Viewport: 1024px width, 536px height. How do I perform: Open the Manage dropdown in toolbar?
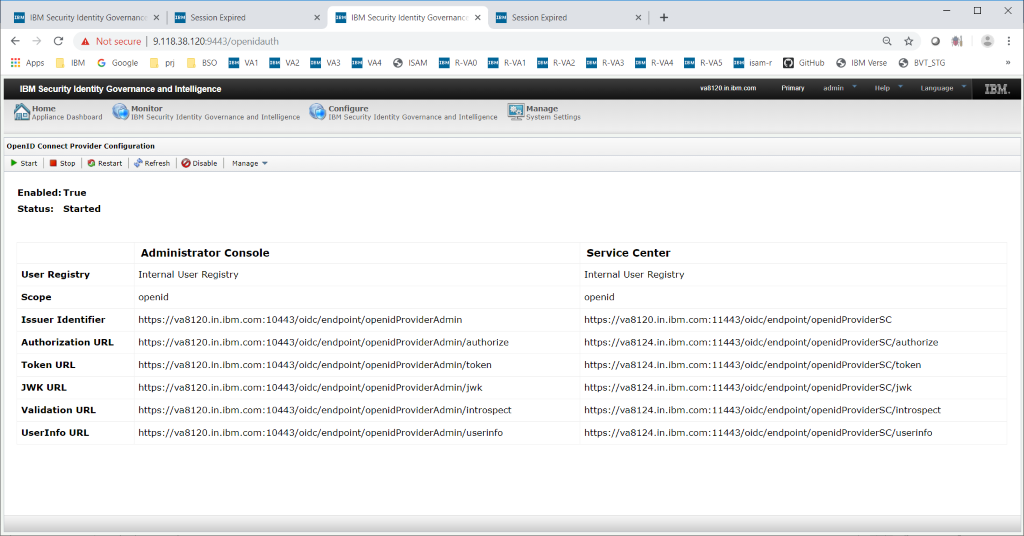point(249,163)
